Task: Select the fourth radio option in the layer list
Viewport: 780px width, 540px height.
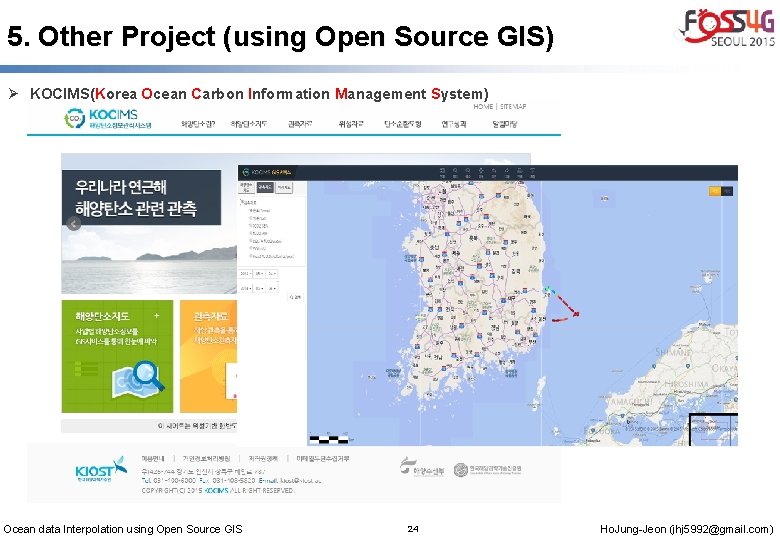Action: tap(251, 233)
